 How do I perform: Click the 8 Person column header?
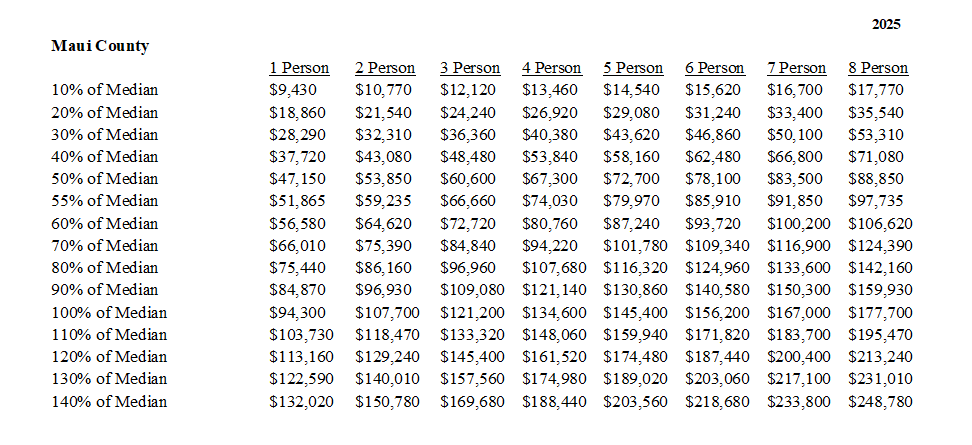point(878,68)
